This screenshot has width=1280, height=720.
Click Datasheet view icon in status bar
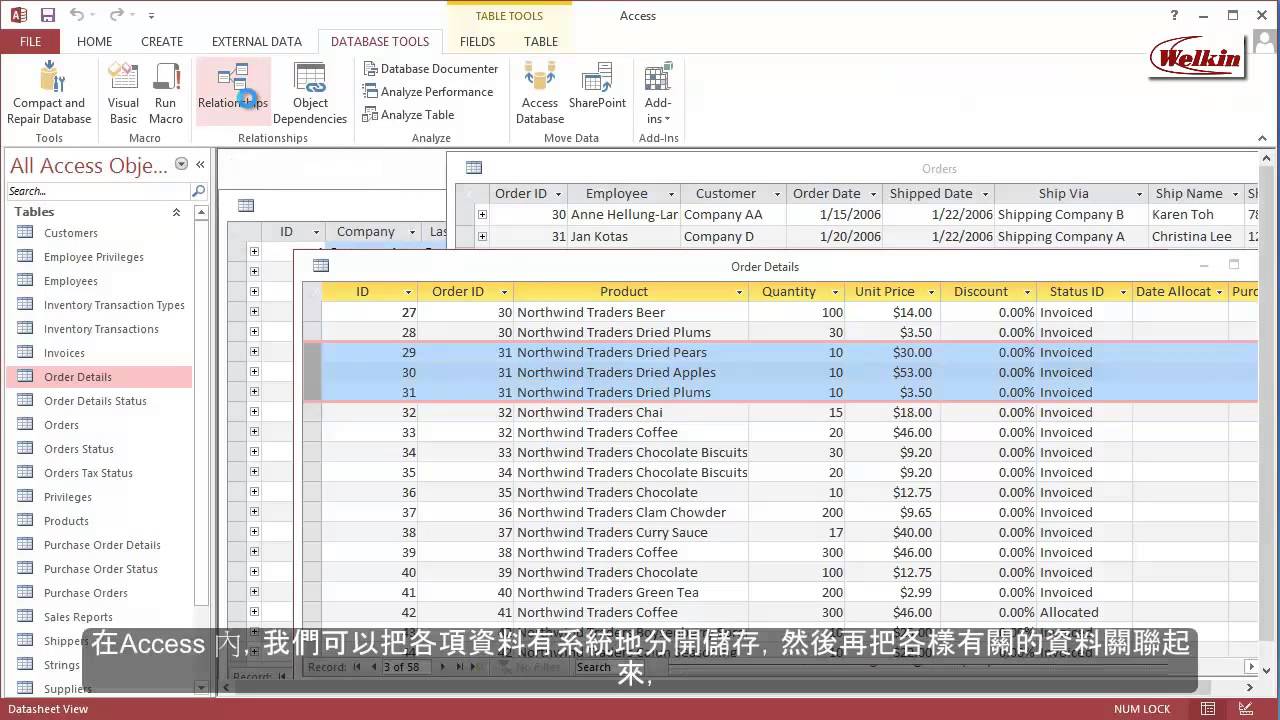pyautogui.click(x=1208, y=709)
